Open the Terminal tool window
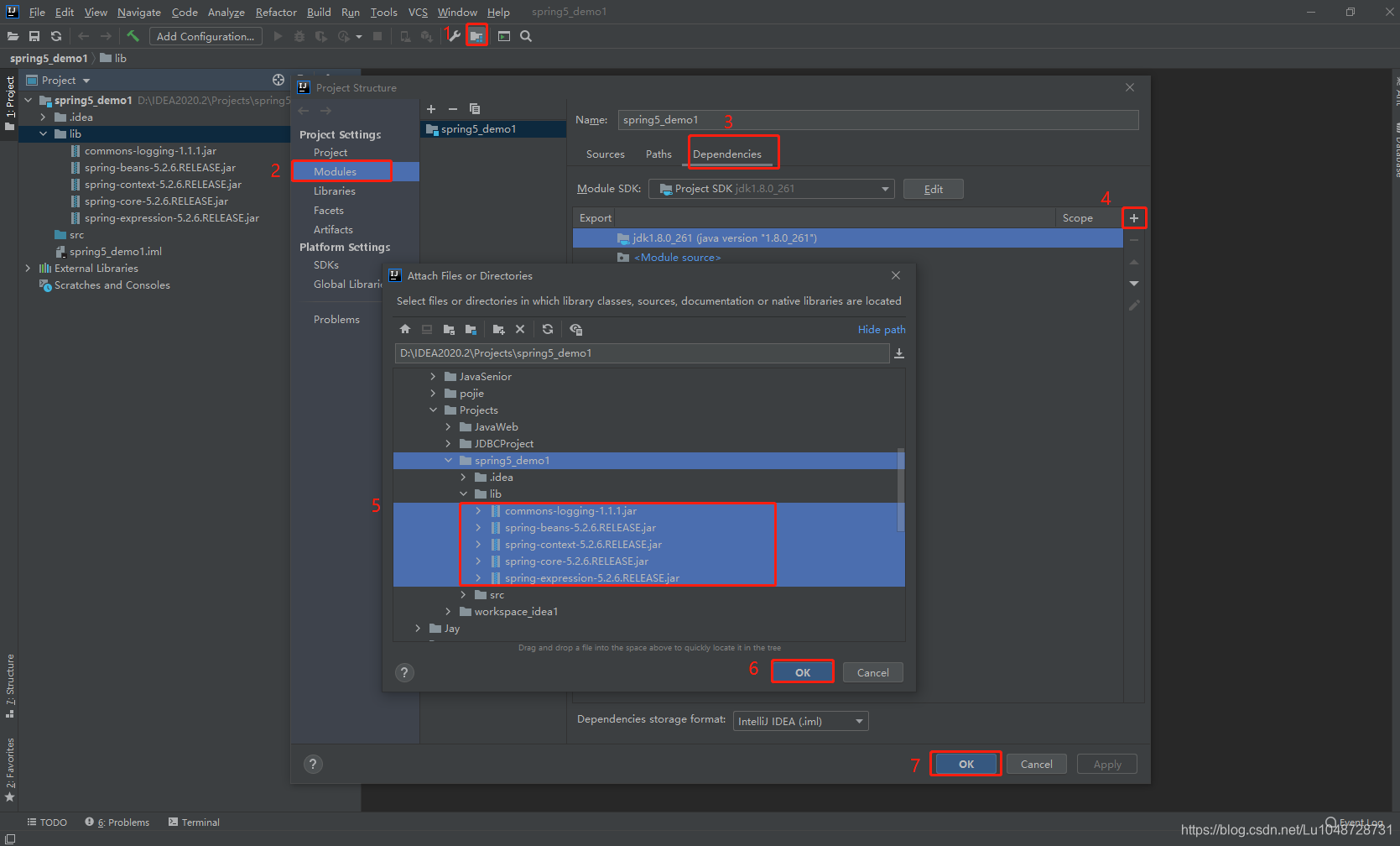 194,822
